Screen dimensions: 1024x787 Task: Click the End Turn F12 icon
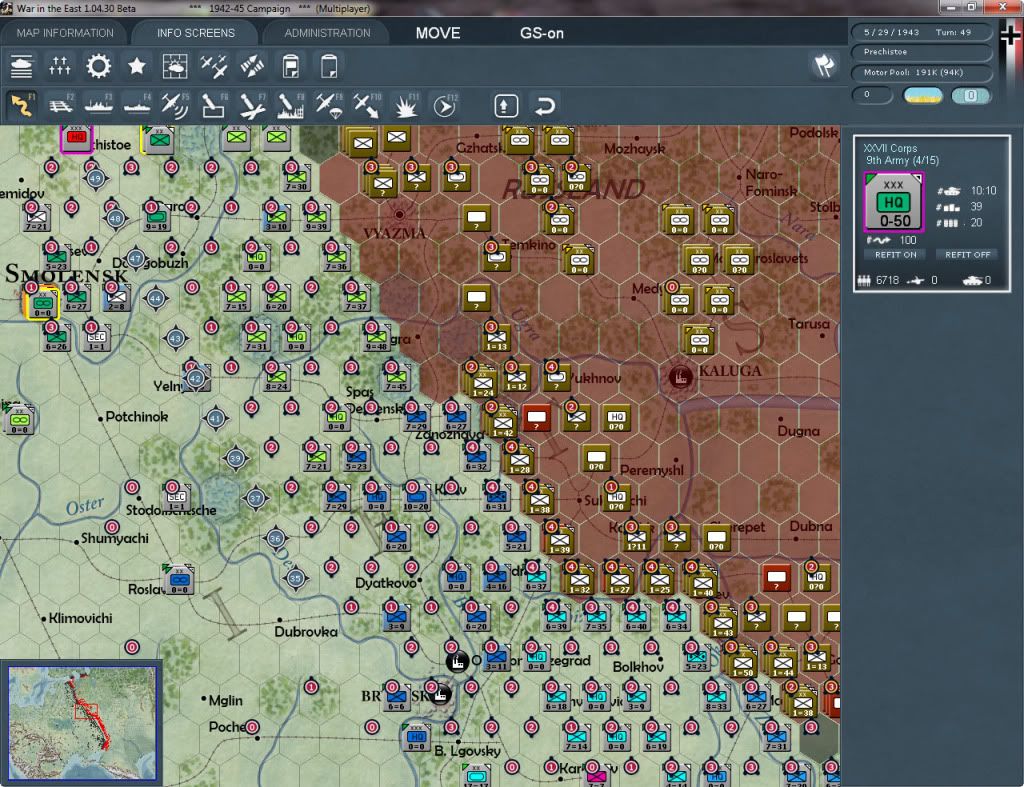click(x=445, y=106)
